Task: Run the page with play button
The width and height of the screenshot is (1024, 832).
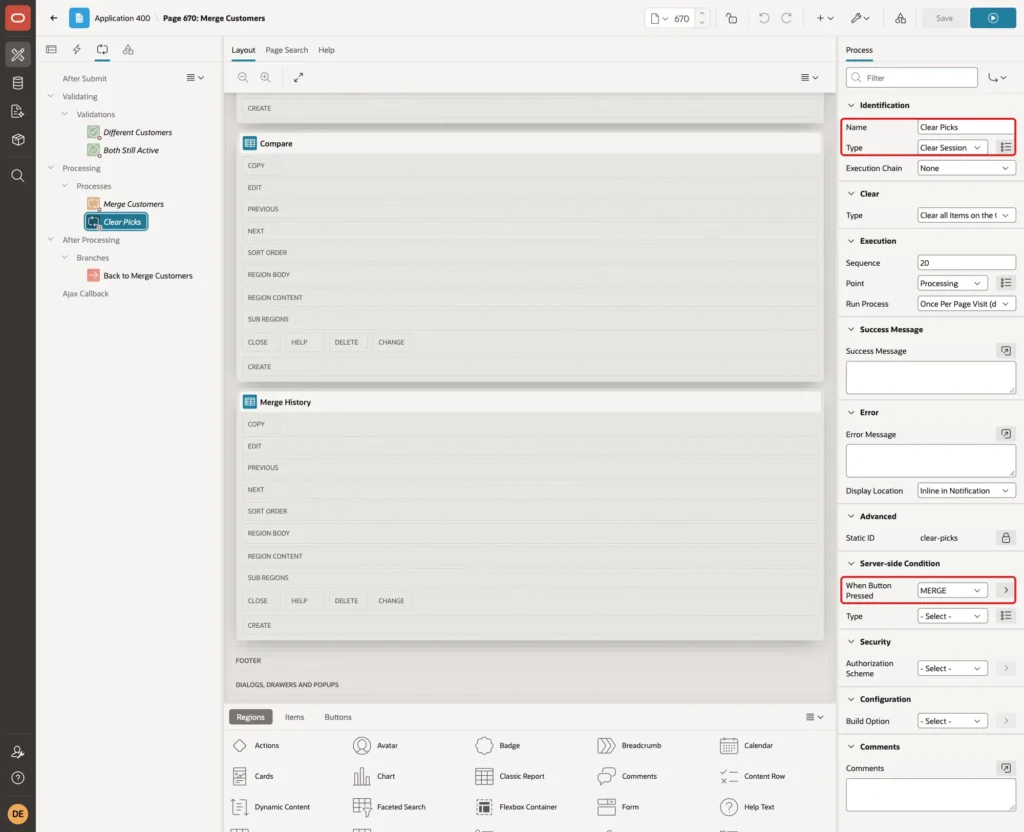Action: click(x=993, y=18)
